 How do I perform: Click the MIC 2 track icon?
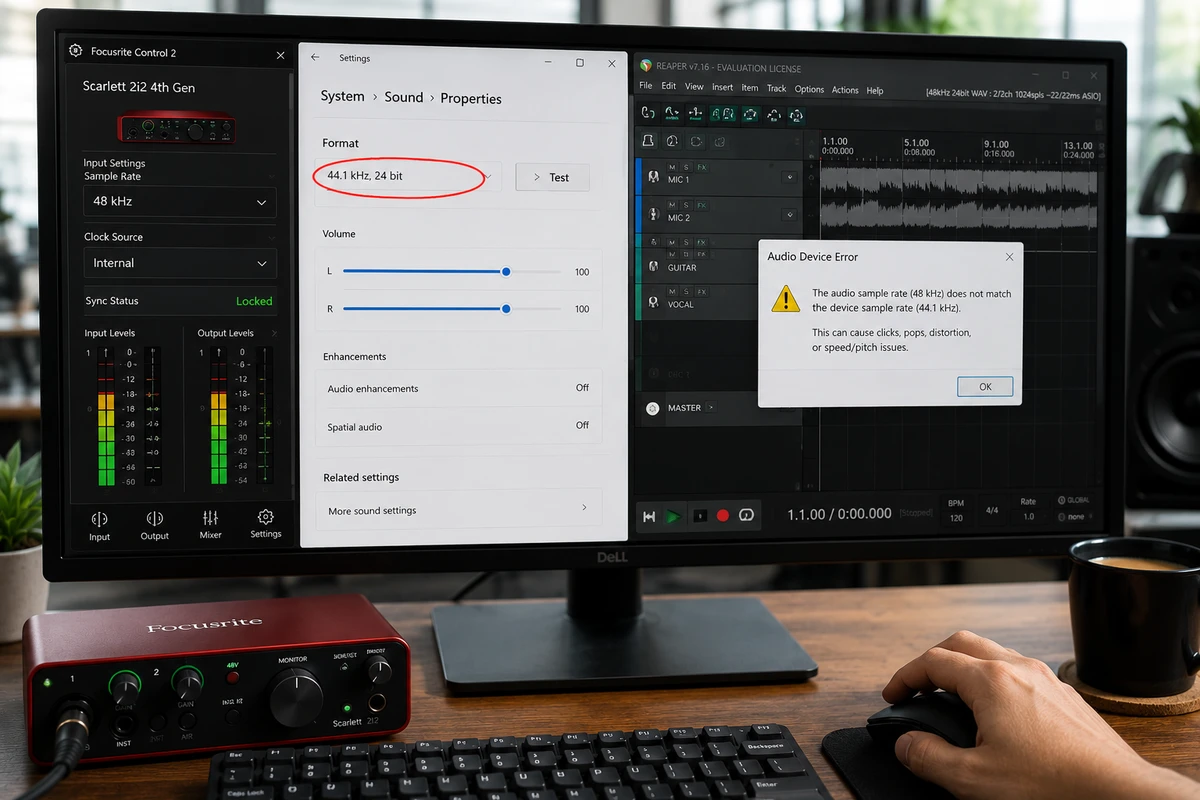653,215
